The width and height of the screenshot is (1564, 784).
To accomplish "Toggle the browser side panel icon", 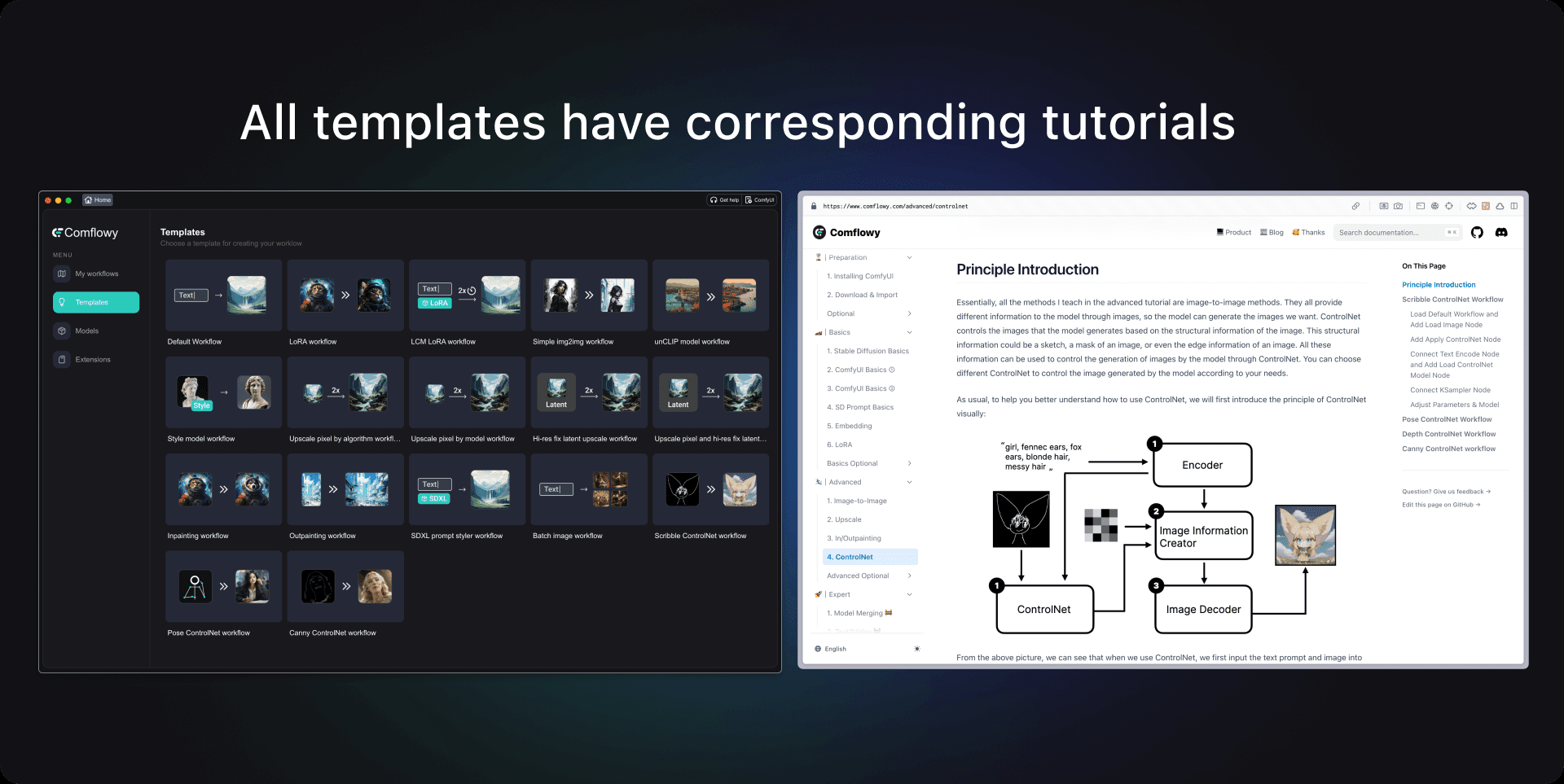I will click(x=1514, y=206).
